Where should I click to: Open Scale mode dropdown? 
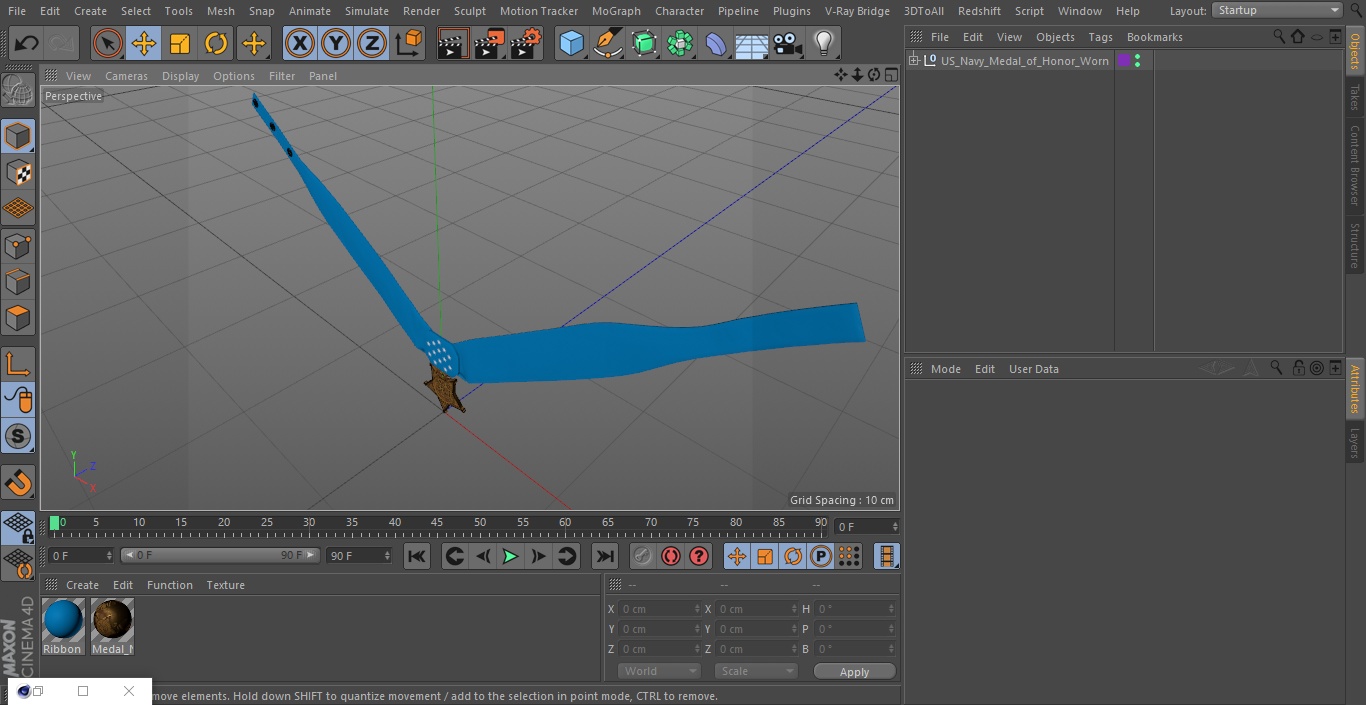[x=756, y=671]
